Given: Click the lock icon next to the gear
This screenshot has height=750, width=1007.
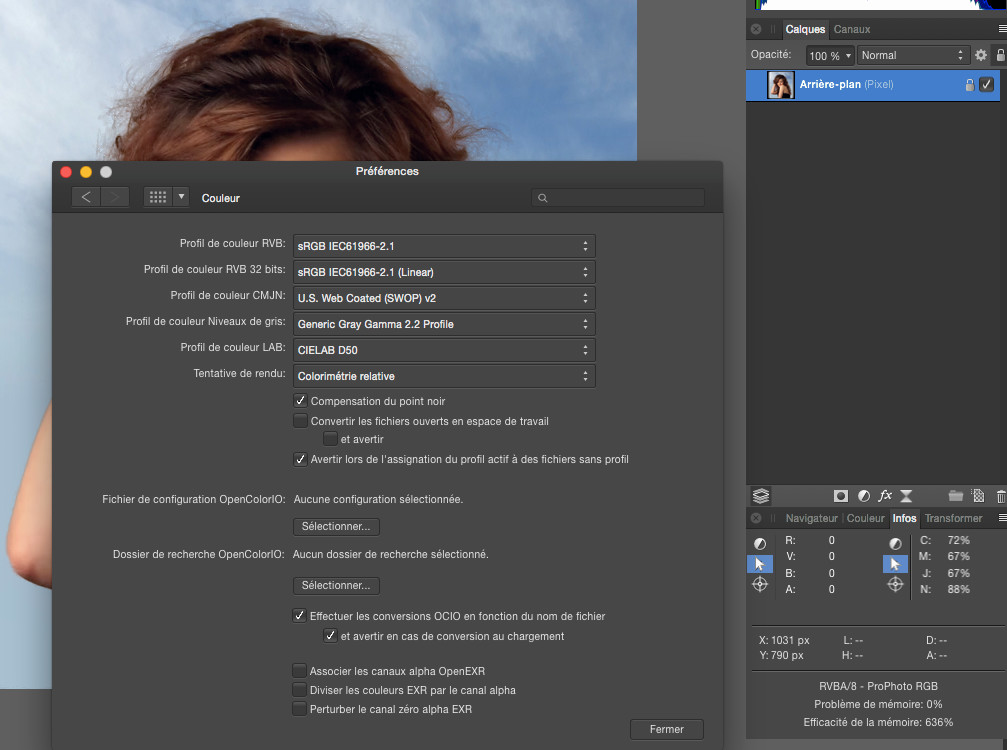Looking at the screenshot, I should [x=1001, y=55].
